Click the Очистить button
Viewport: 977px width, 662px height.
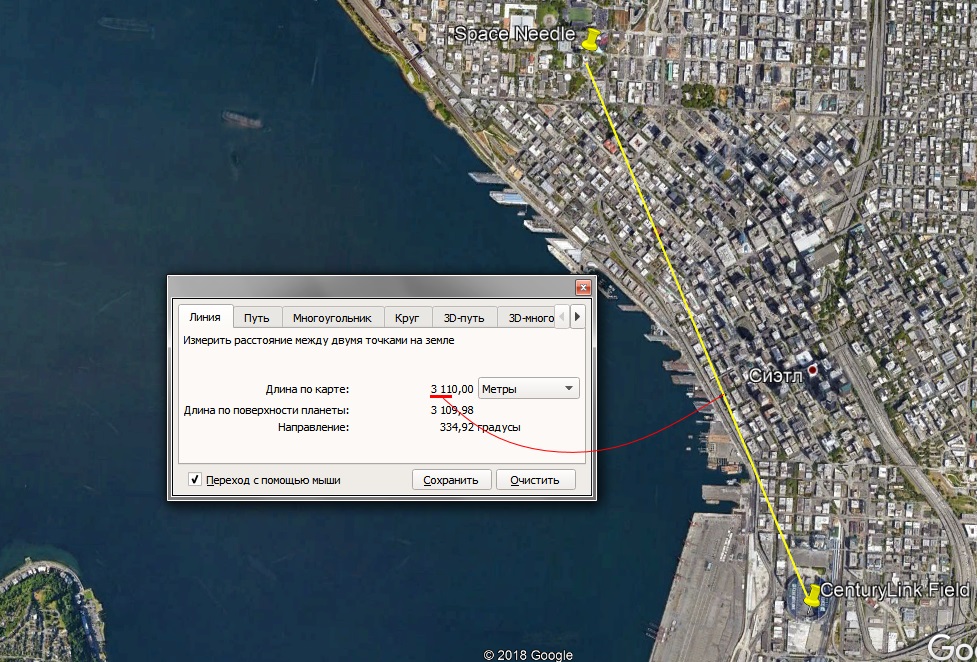click(x=535, y=480)
